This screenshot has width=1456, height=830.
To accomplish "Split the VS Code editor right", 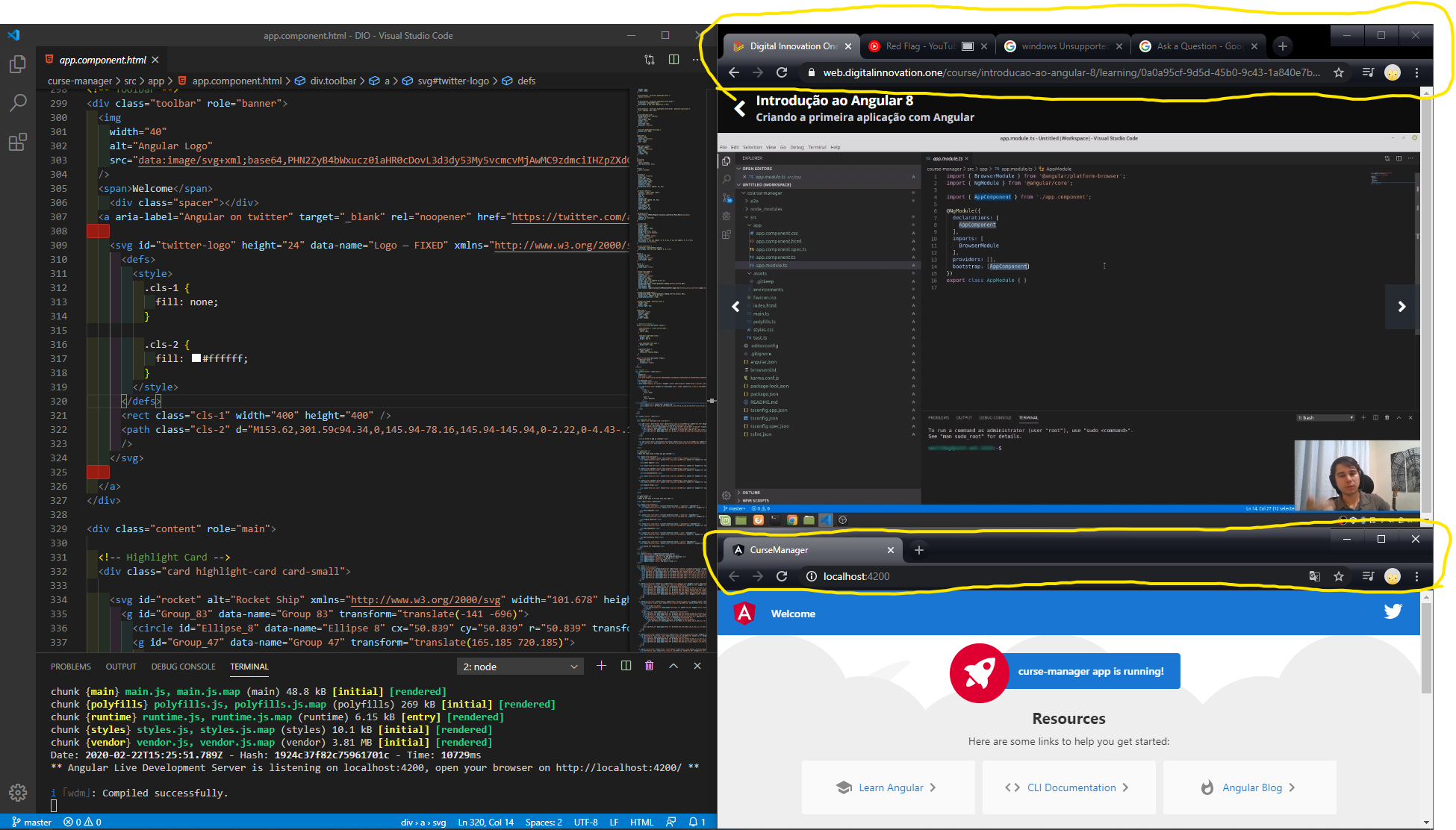I will pos(673,60).
